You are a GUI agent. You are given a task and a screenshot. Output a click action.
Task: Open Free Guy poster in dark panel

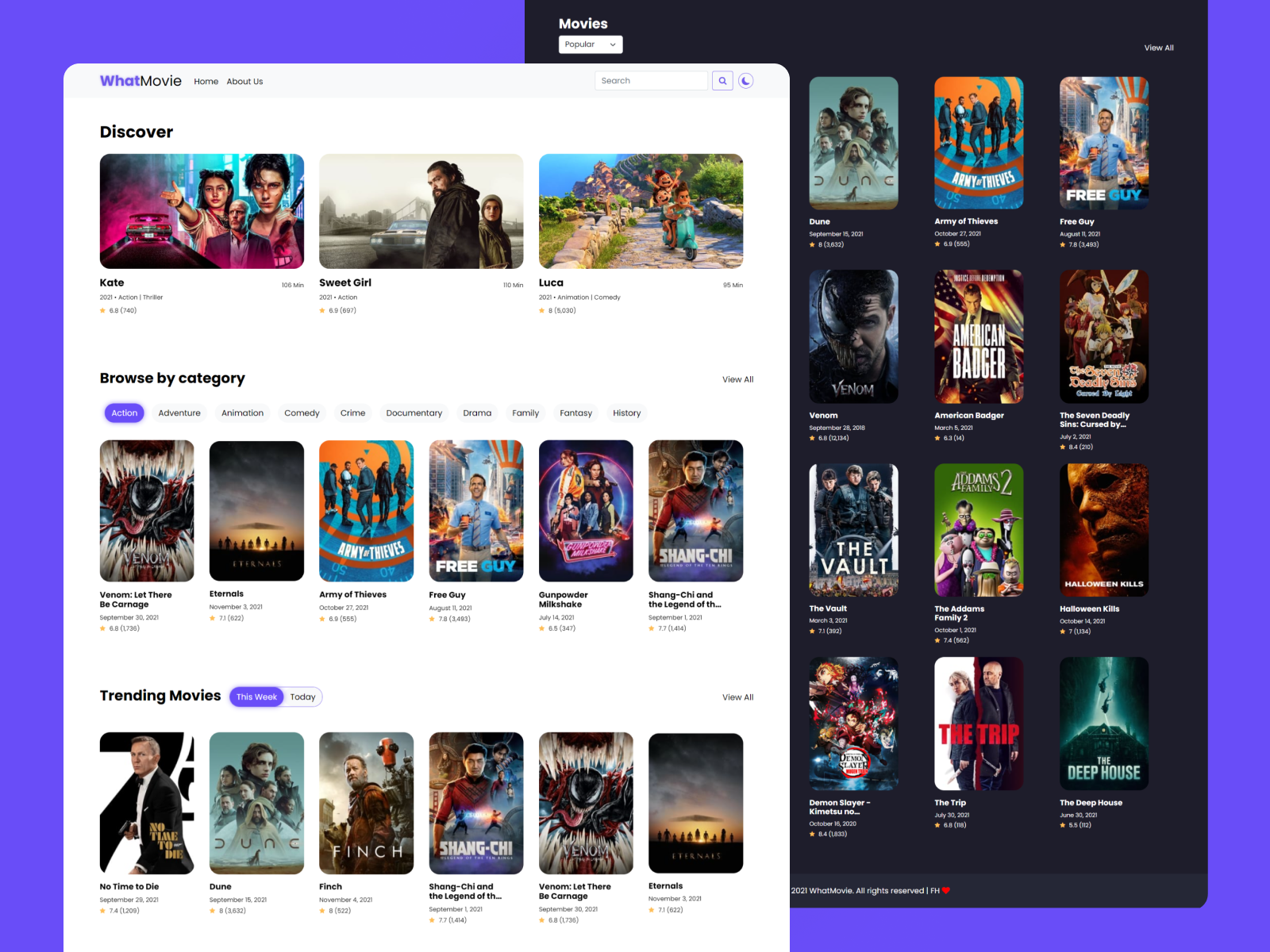pyautogui.click(x=1104, y=143)
